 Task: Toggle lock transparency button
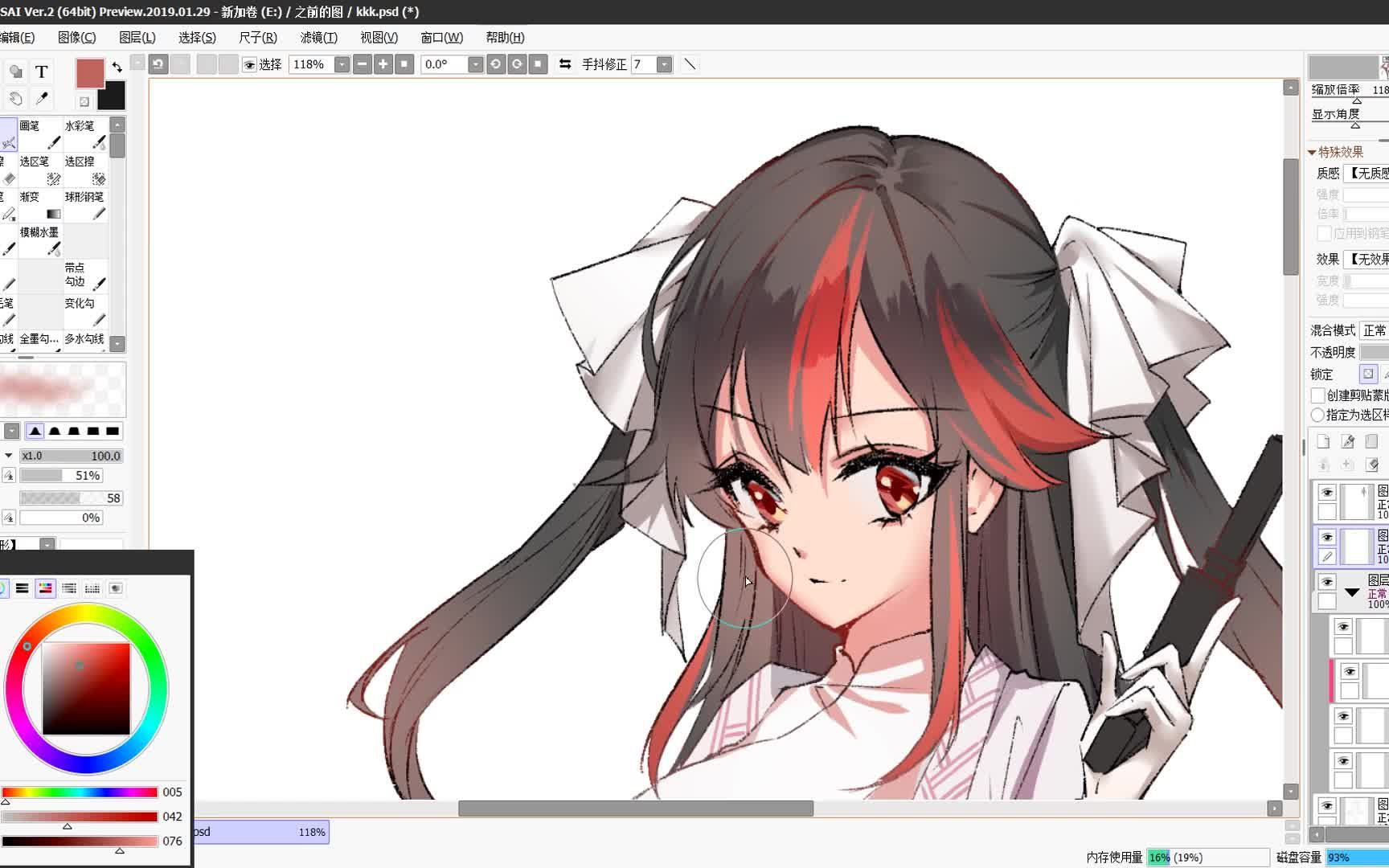point(1368,374)
